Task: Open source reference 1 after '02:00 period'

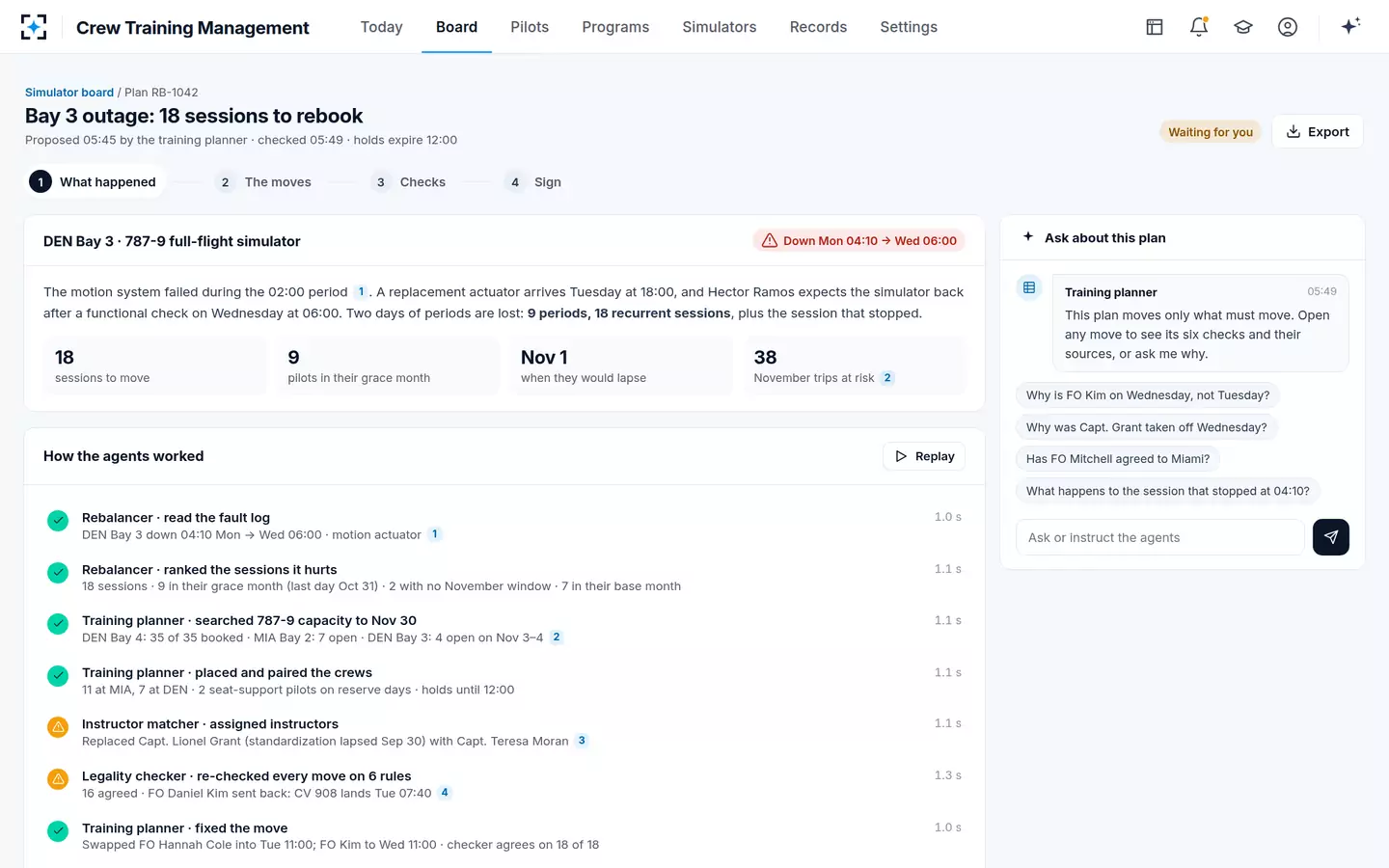Action: point(362,292)
